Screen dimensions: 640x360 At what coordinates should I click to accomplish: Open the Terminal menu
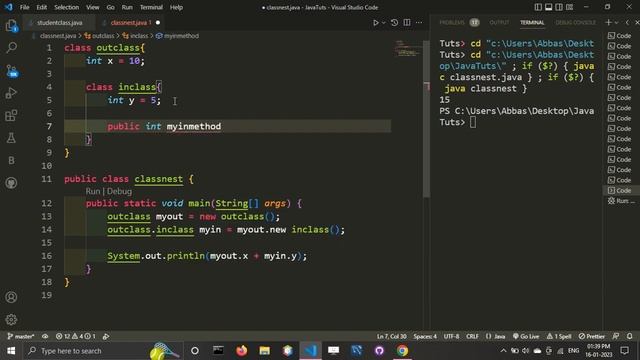pos(151,7)
